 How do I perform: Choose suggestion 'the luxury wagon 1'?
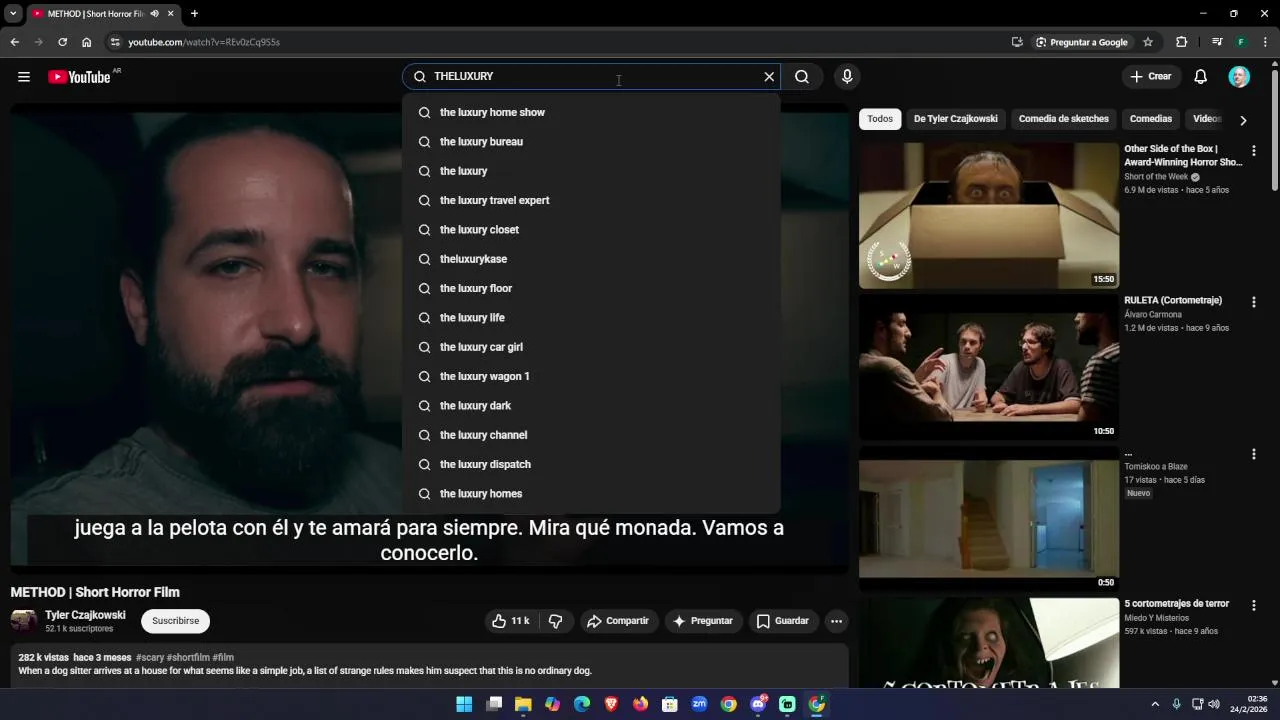[591, 376]
